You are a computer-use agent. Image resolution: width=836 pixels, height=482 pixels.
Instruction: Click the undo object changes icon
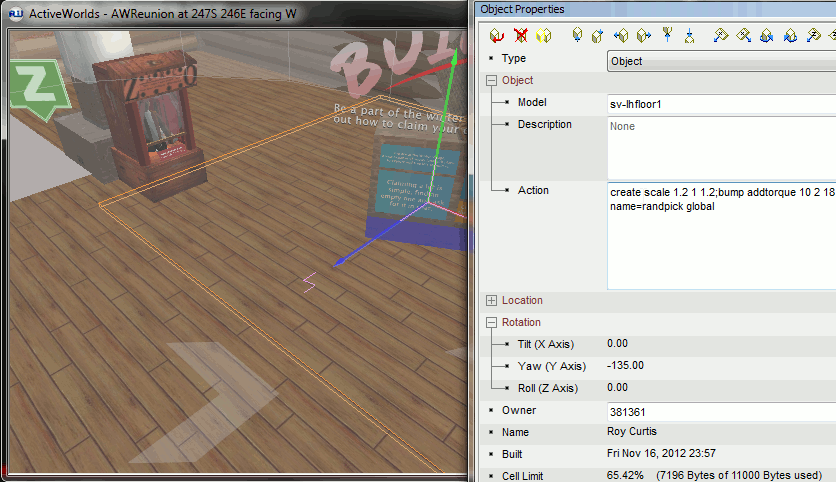(497, 35)
